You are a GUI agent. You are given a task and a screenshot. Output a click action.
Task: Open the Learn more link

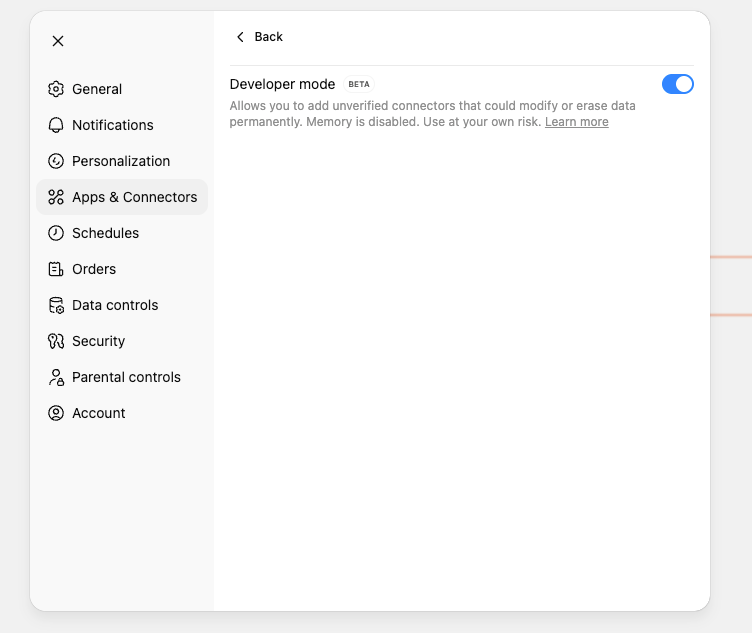click(x=576, y=122)
